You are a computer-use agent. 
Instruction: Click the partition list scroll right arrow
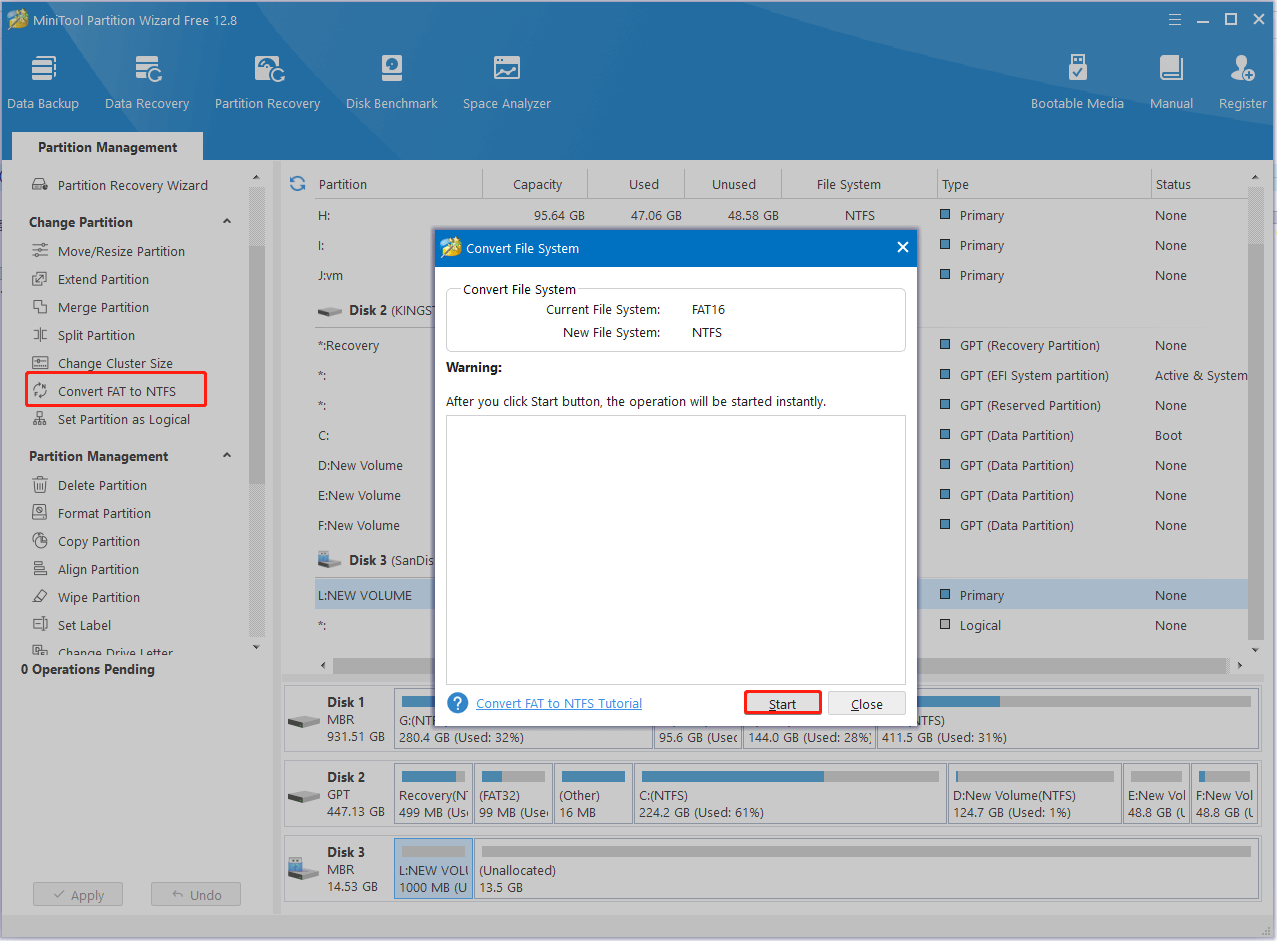pos(1240,665)
